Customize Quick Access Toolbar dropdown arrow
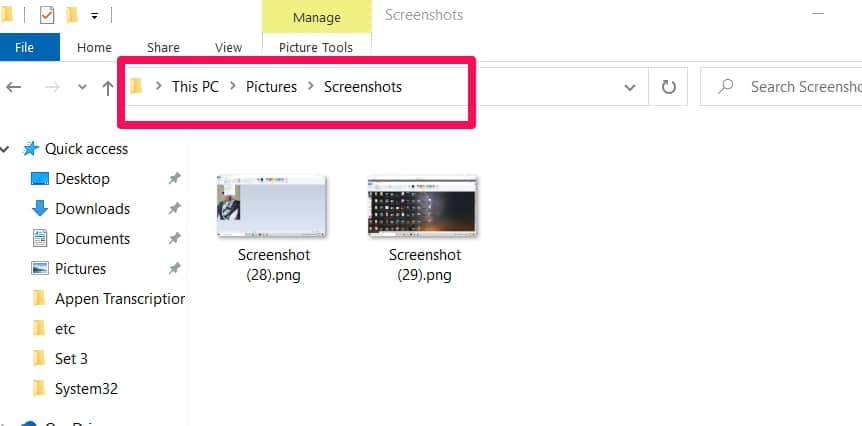This screenshot has height=426, width=862. (x=94, y=16)
